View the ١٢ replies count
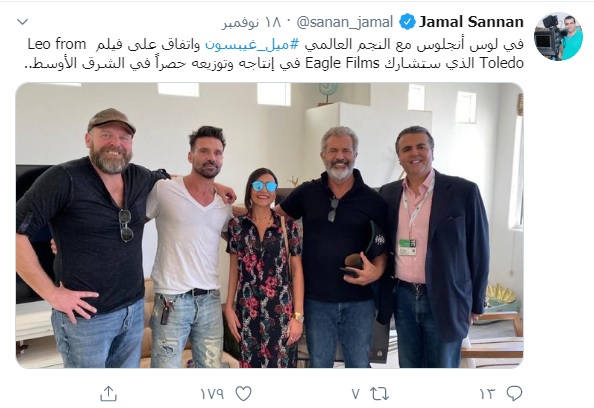This screenshot has height=408, width=594. pyautogui.click(x=487, y=394)
